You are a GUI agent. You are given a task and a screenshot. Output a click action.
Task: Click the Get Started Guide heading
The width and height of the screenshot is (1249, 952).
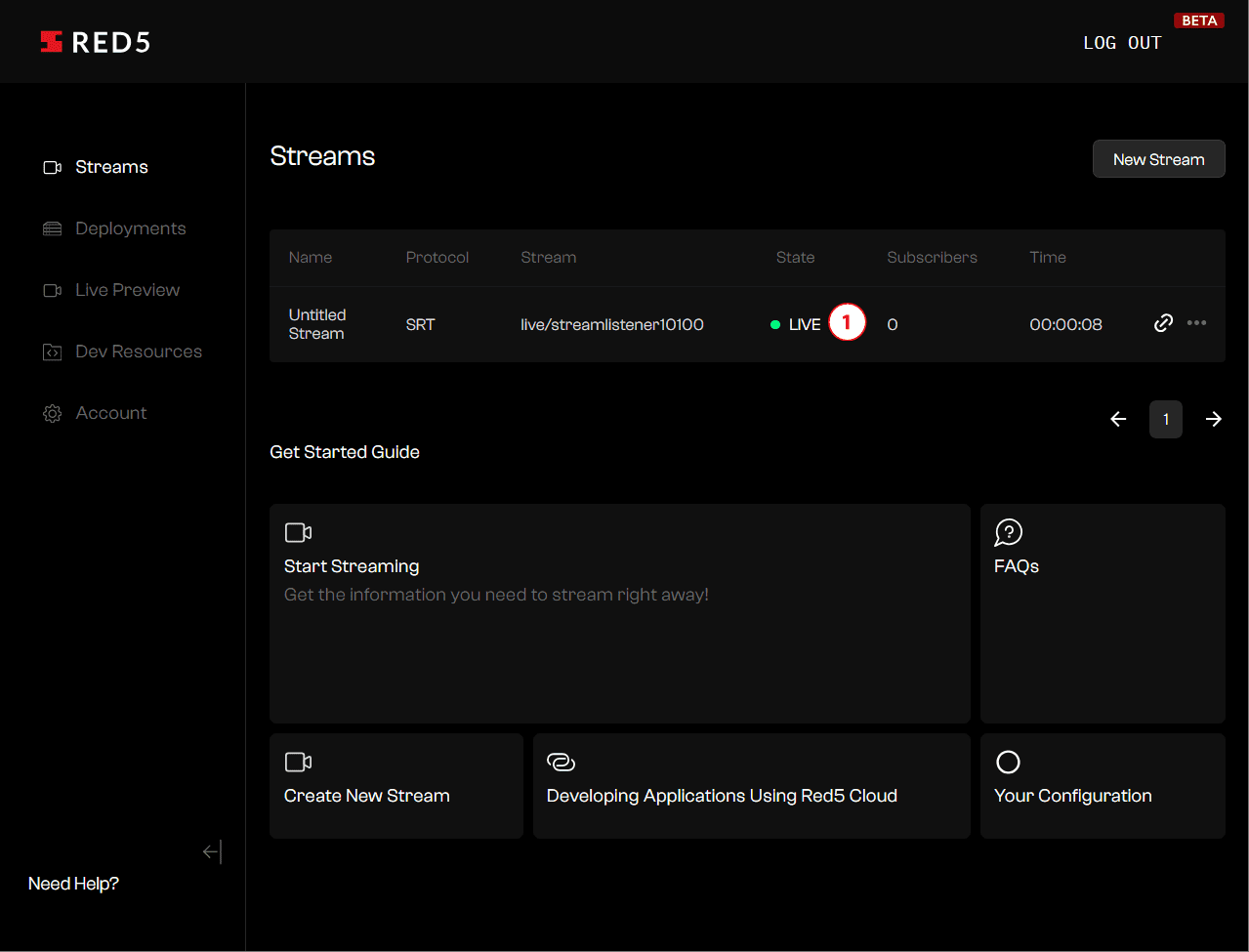pos(345,452)
